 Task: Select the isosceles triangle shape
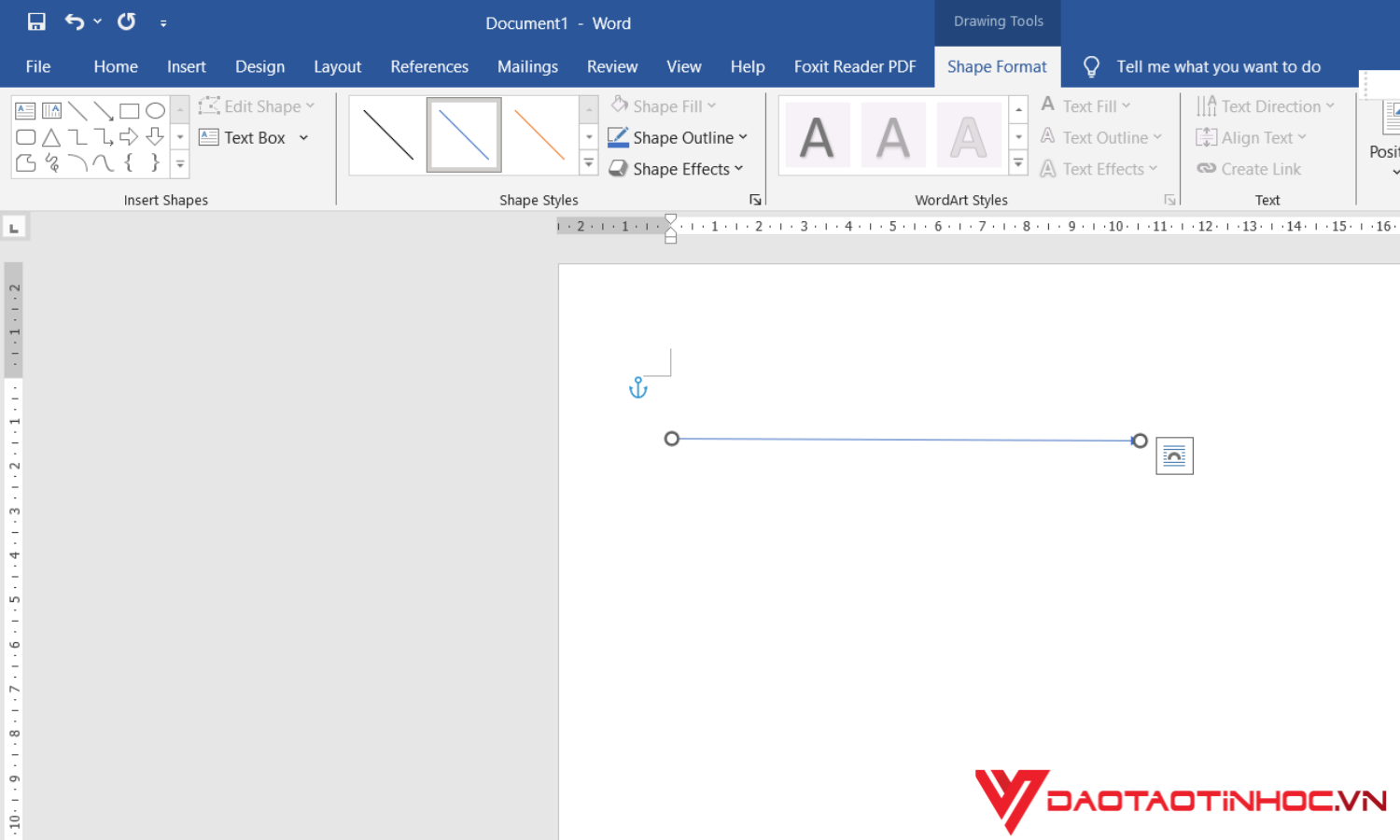(x=51, y=137)
